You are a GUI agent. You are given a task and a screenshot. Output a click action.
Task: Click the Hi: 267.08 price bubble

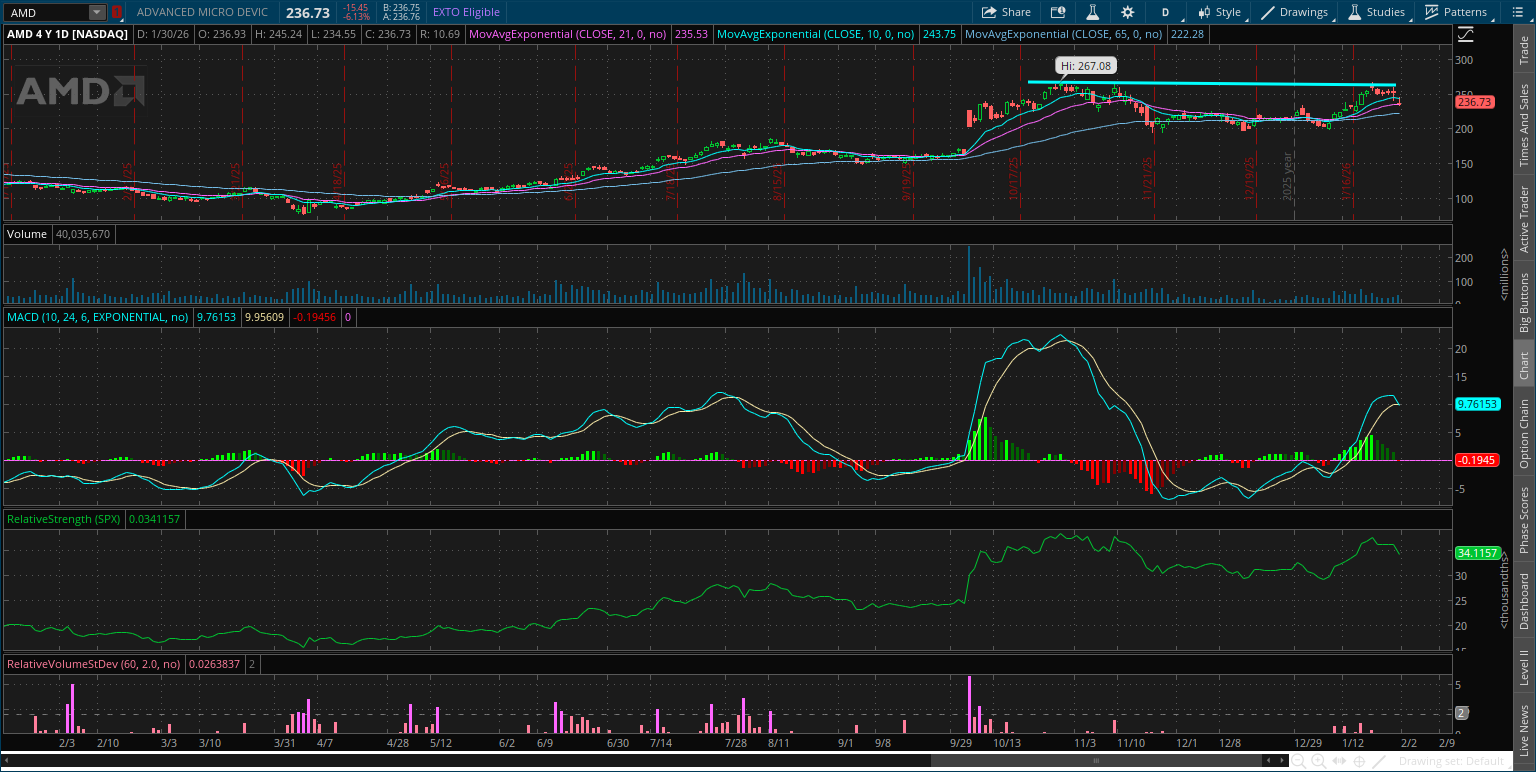tap(1086, 66)
